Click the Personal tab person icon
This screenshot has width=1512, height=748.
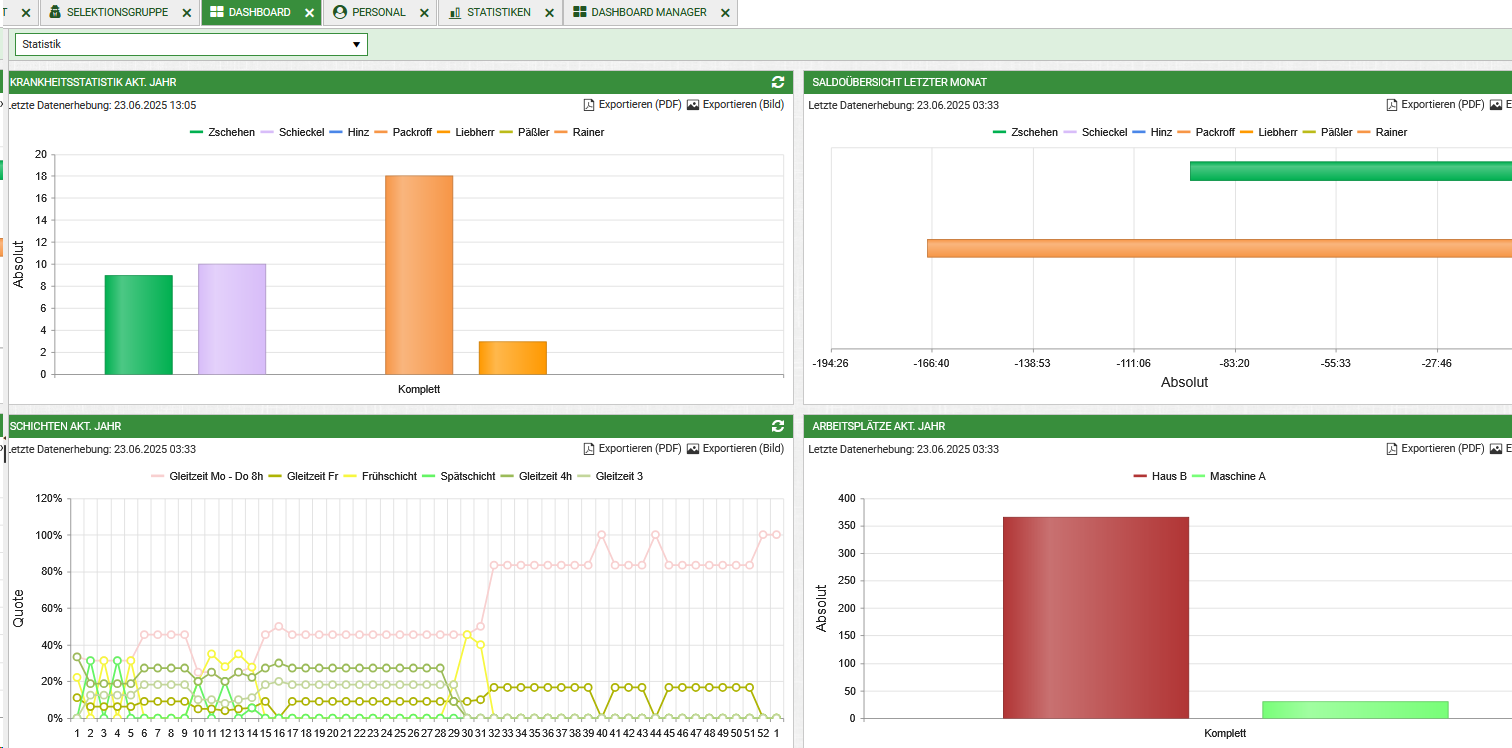point(340,12)
